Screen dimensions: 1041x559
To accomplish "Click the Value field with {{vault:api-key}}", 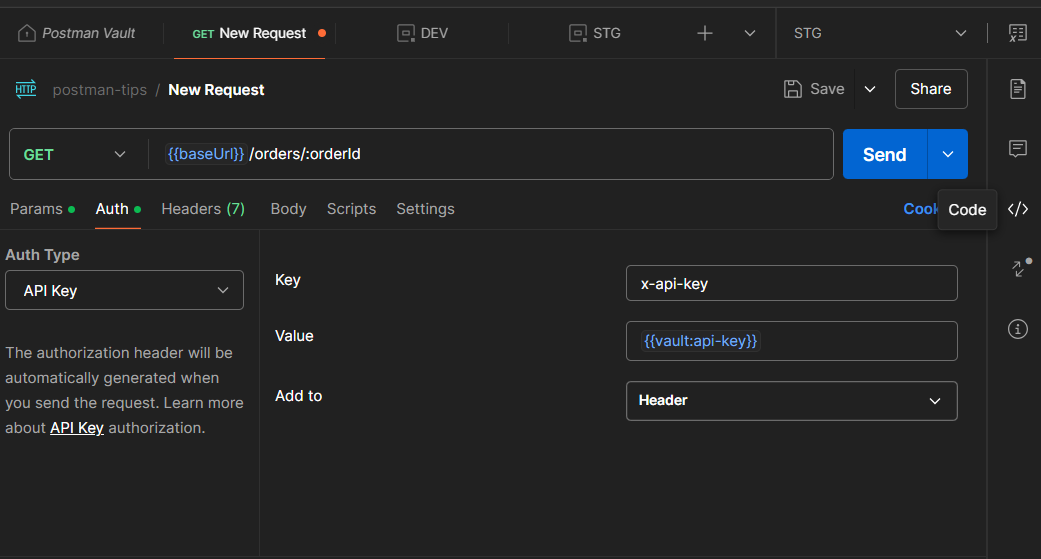I will [x=791, y=341].
